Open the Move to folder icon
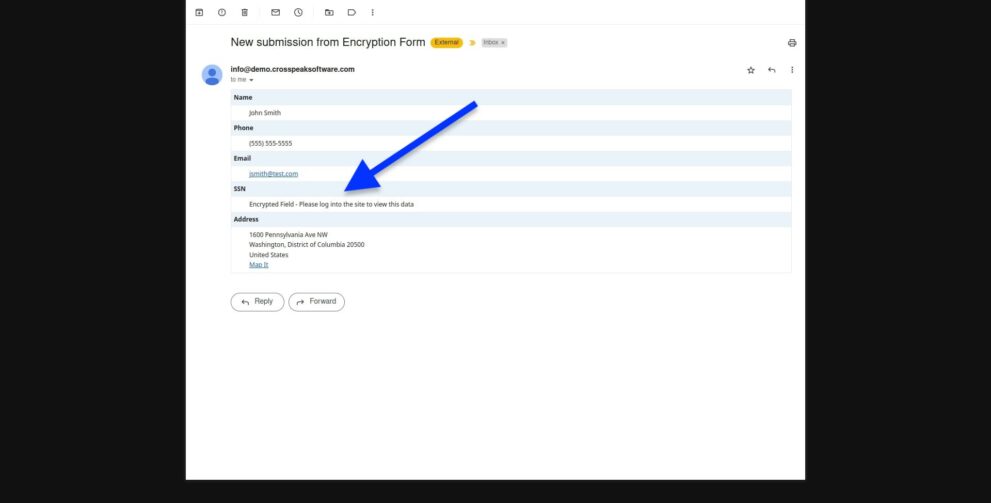 coord(329,13)
